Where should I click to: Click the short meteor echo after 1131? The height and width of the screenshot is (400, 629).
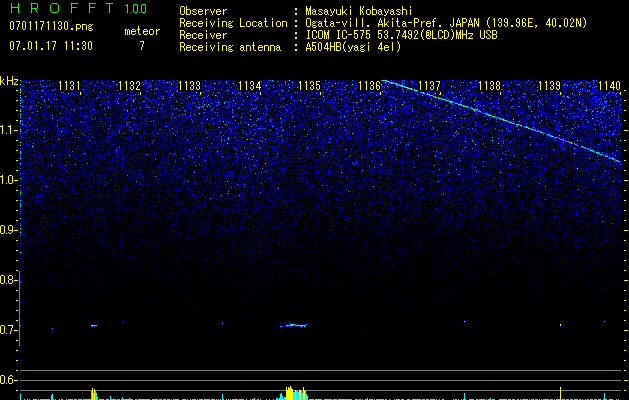click(x=94, y=325)
